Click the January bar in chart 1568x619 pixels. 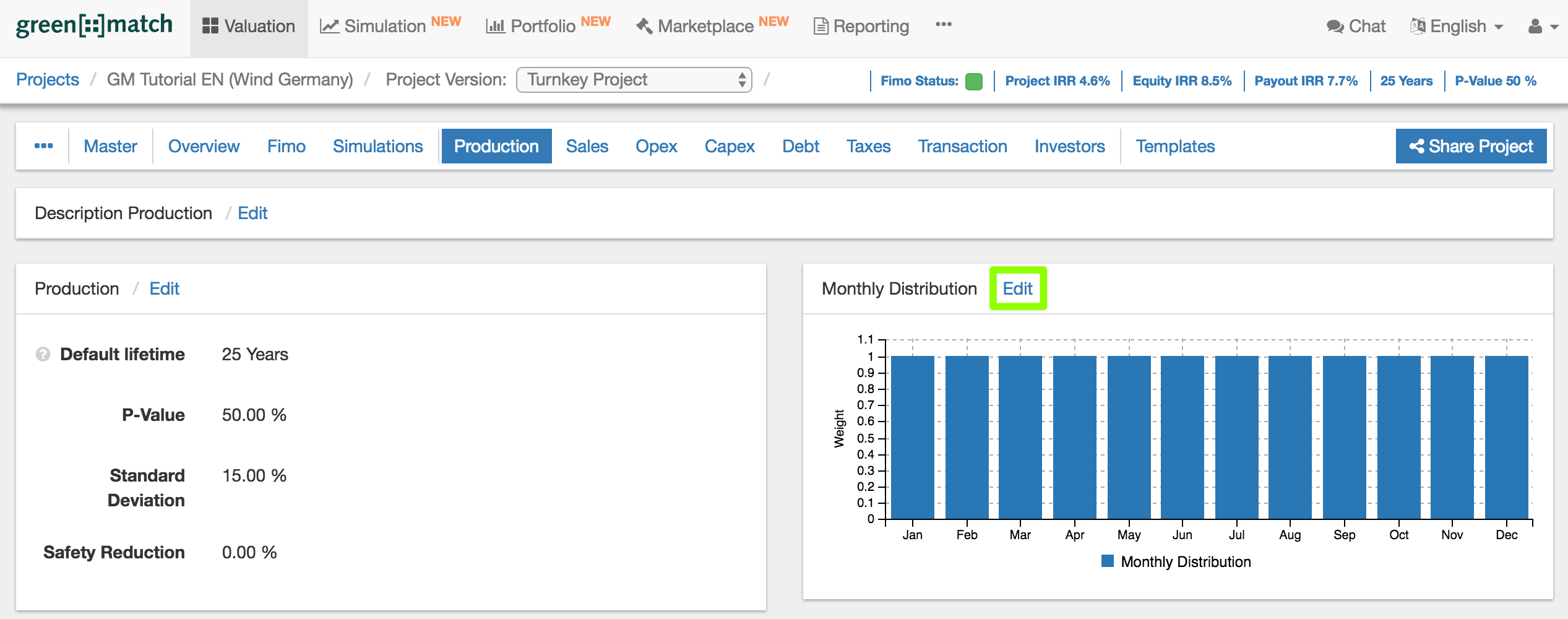(x=912, y=437)
